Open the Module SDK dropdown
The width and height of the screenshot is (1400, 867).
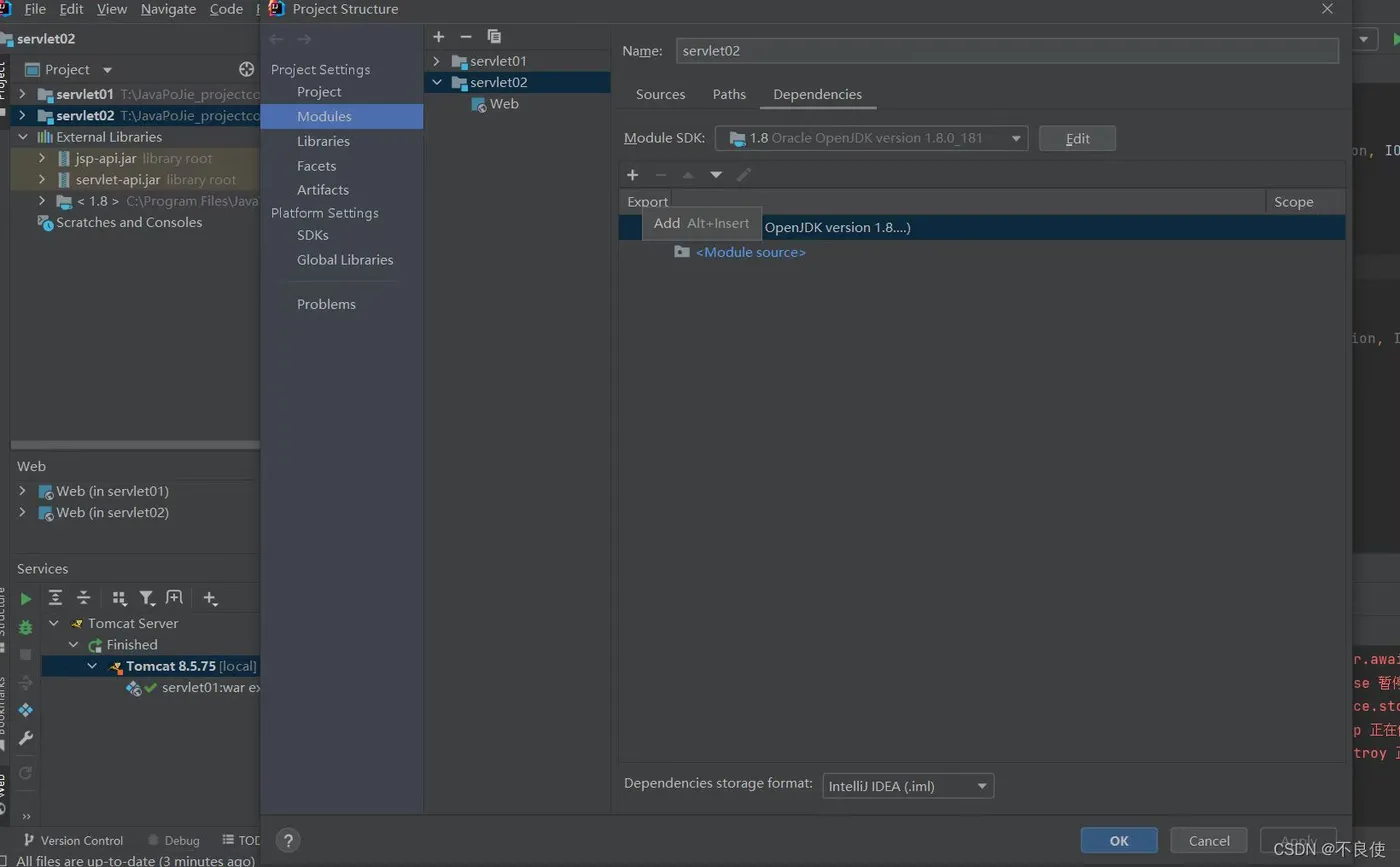[871, 138]
